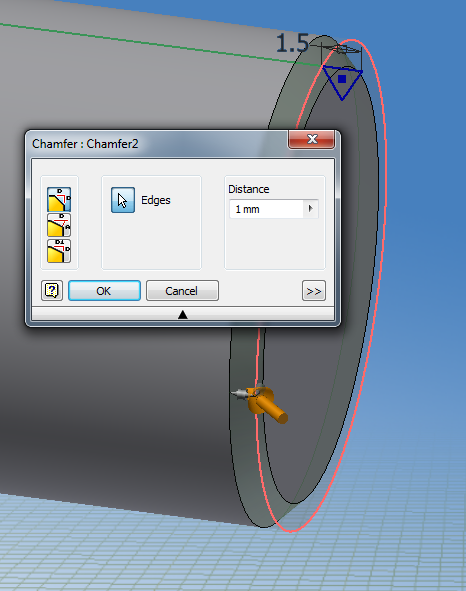Cancel the Chamfer2 dialog
This screenshot has width=466, height=591.
coord(182,291)
